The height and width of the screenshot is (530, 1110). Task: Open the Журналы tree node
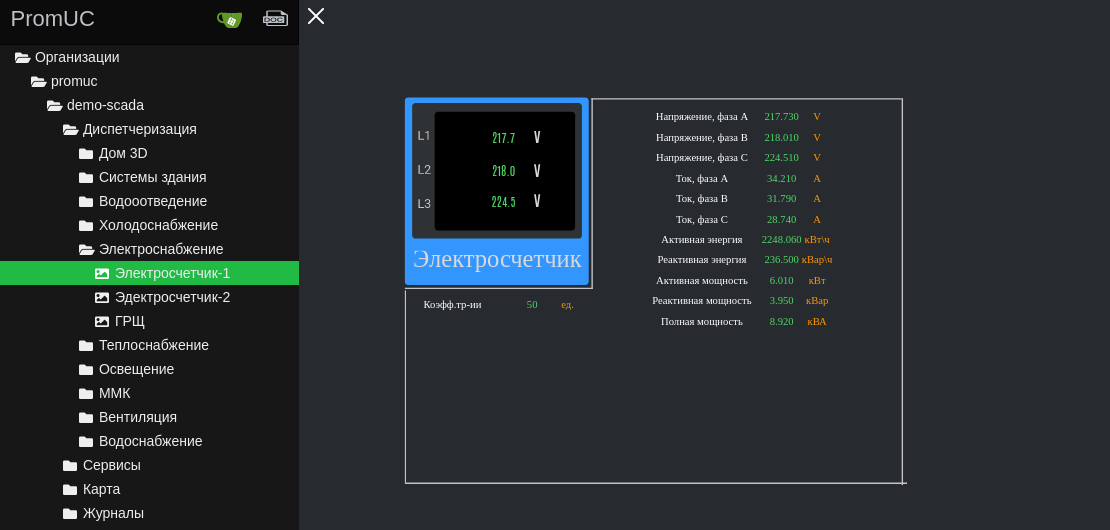coord(113,513)
